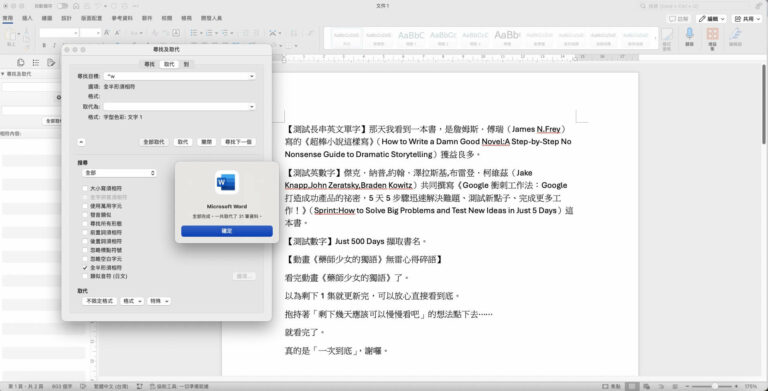
Task: Check the 前置詞須相符 checkbox
Action: coord(86,232)
